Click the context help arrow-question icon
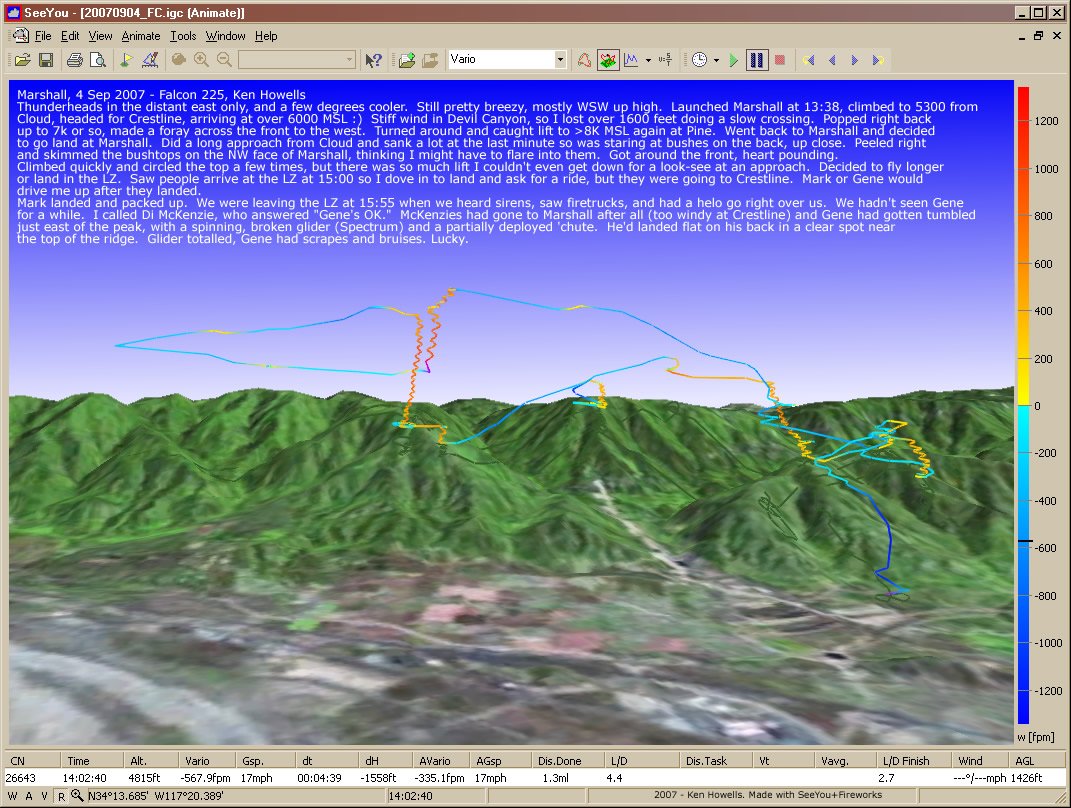This screenshot has height=808, width=1071. coord(373,60)
